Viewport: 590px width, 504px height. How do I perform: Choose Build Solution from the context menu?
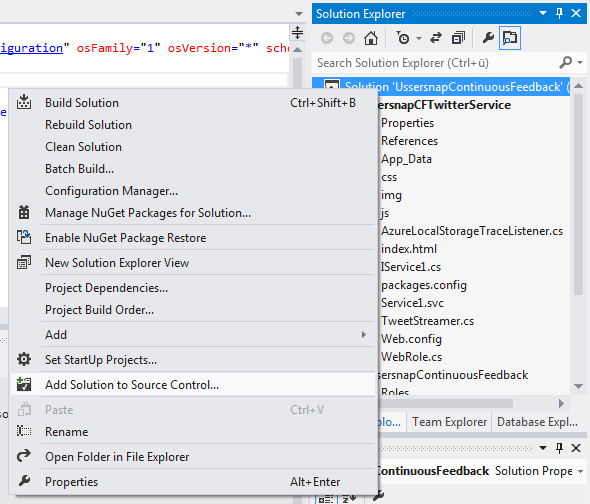tap(193, 102)
